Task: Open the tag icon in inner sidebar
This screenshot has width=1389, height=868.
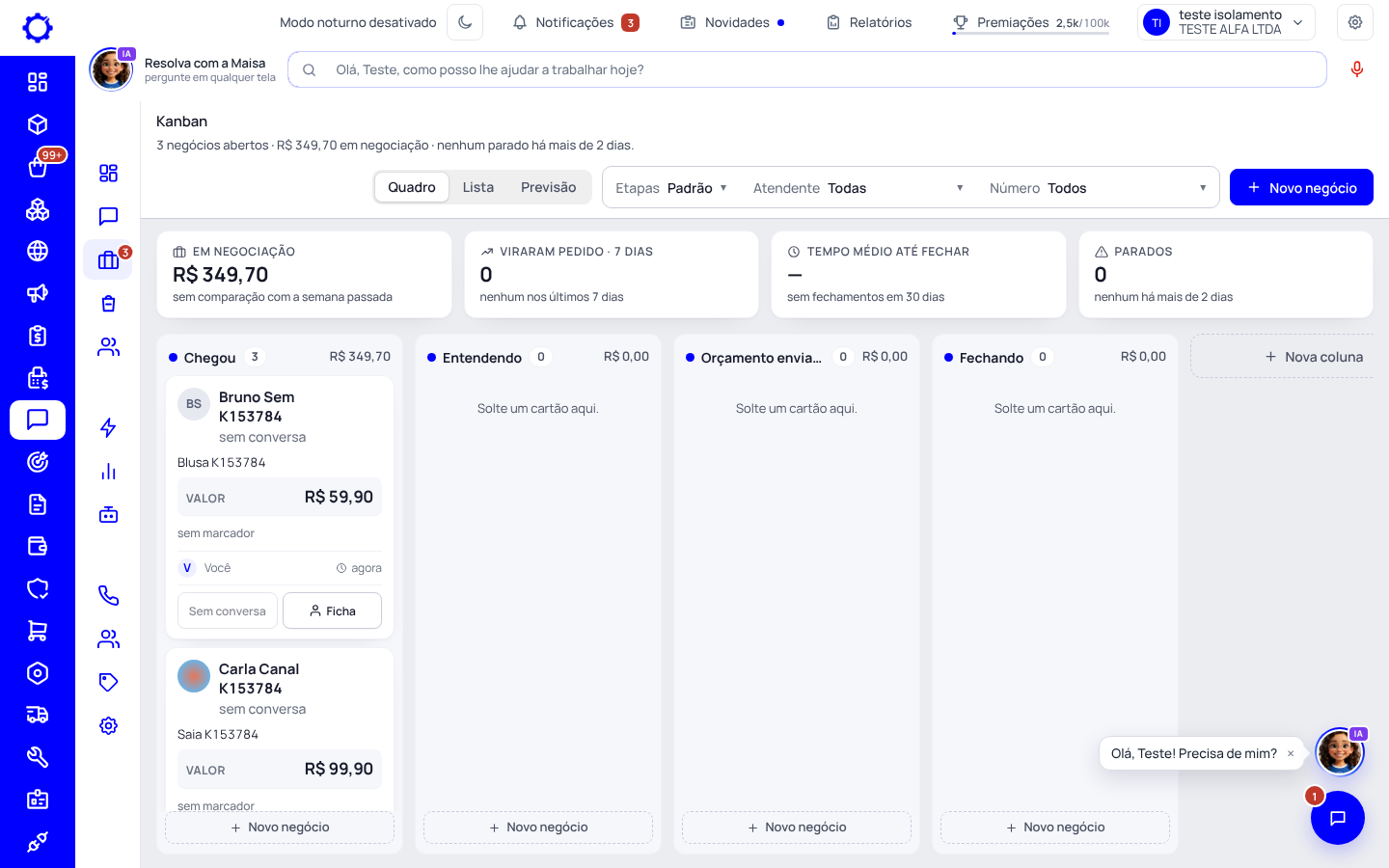Action: click(x=108, y=682)
